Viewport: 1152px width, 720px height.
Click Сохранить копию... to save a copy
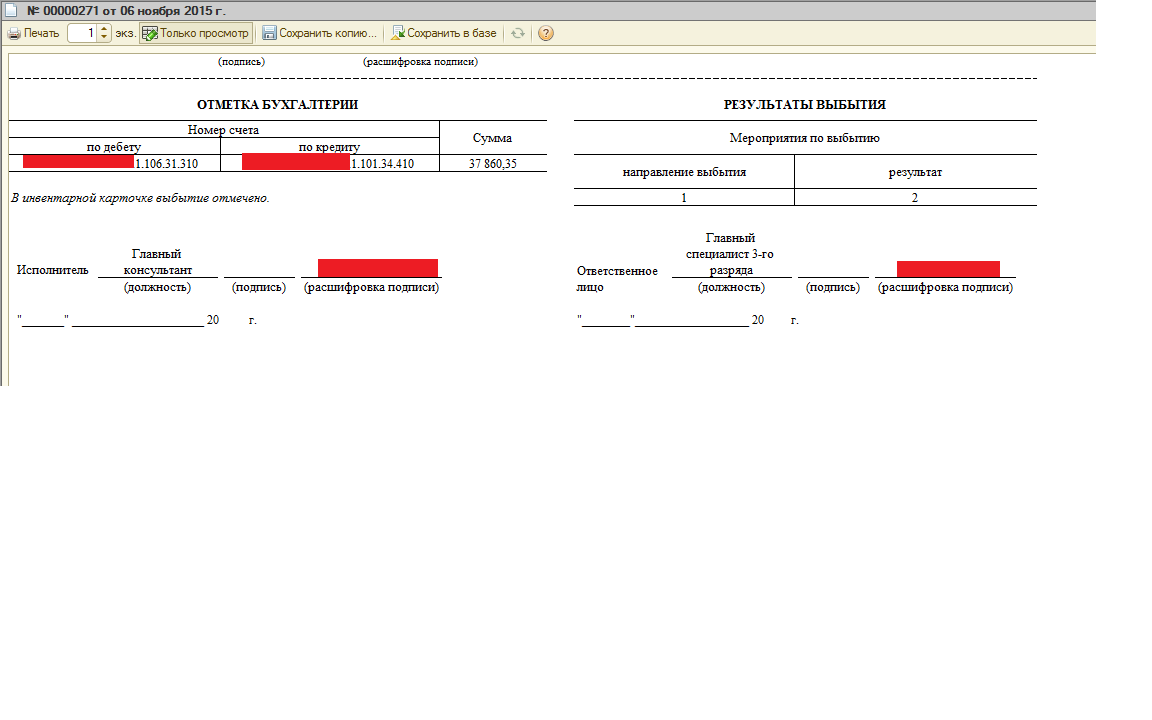(x=320, y=33)
